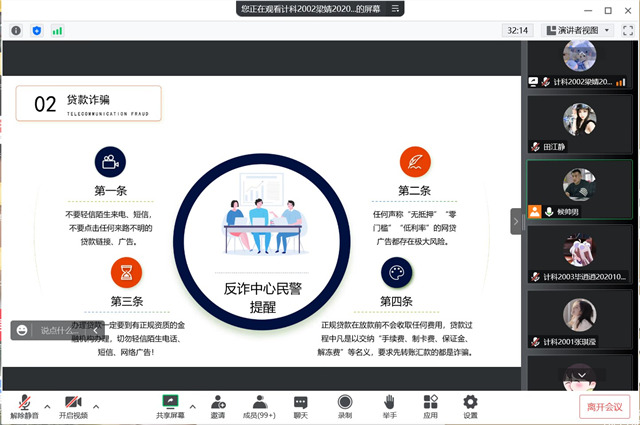
Task: Open menu icon in the screen-viewing title pill
Action: (x=395, y=9)
